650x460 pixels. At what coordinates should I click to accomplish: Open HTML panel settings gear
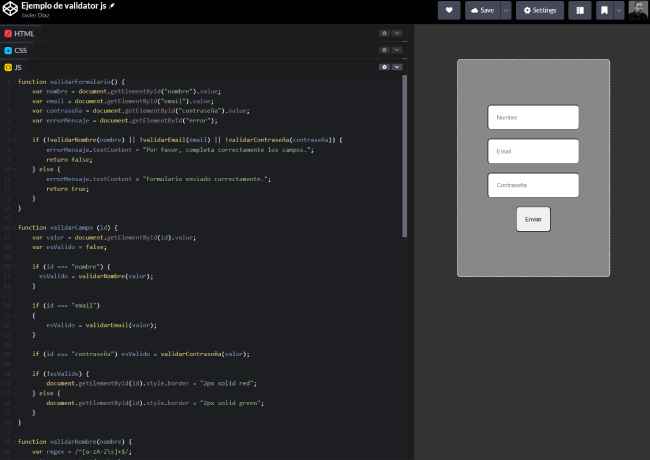click(x=384, y=33)
